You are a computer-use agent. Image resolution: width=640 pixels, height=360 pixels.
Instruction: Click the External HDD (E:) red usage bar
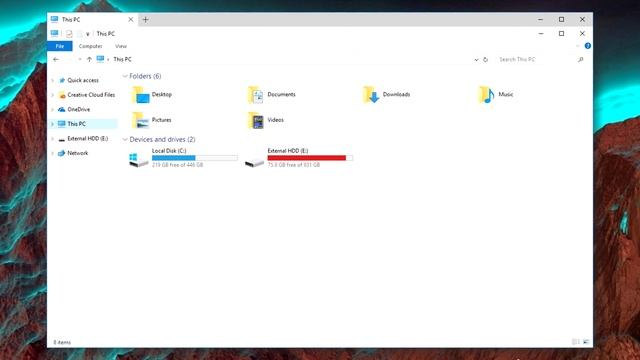(310, 158)
